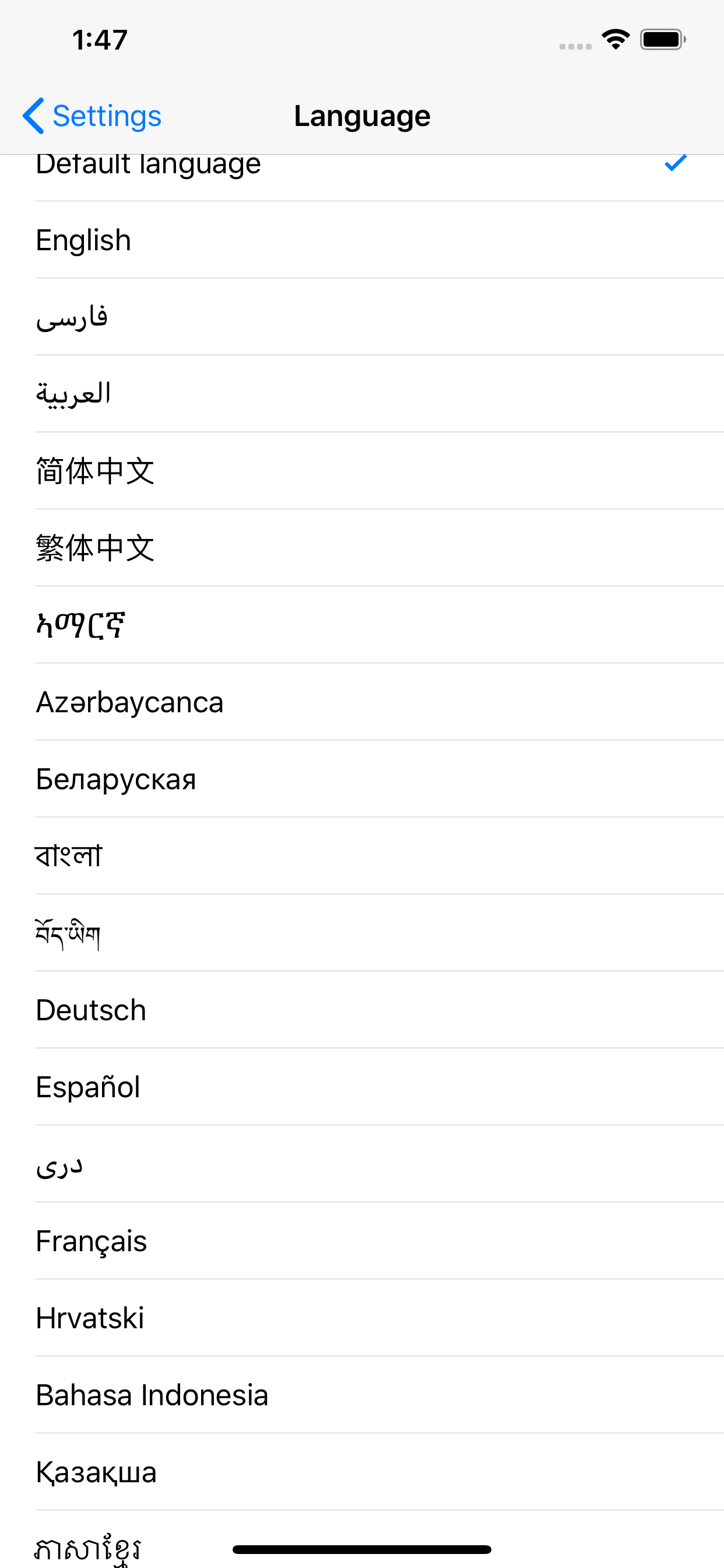Choose 简体中文 (Simplified Chinese)
Viewport: 724px width, 1568px height.
(95, 471)
